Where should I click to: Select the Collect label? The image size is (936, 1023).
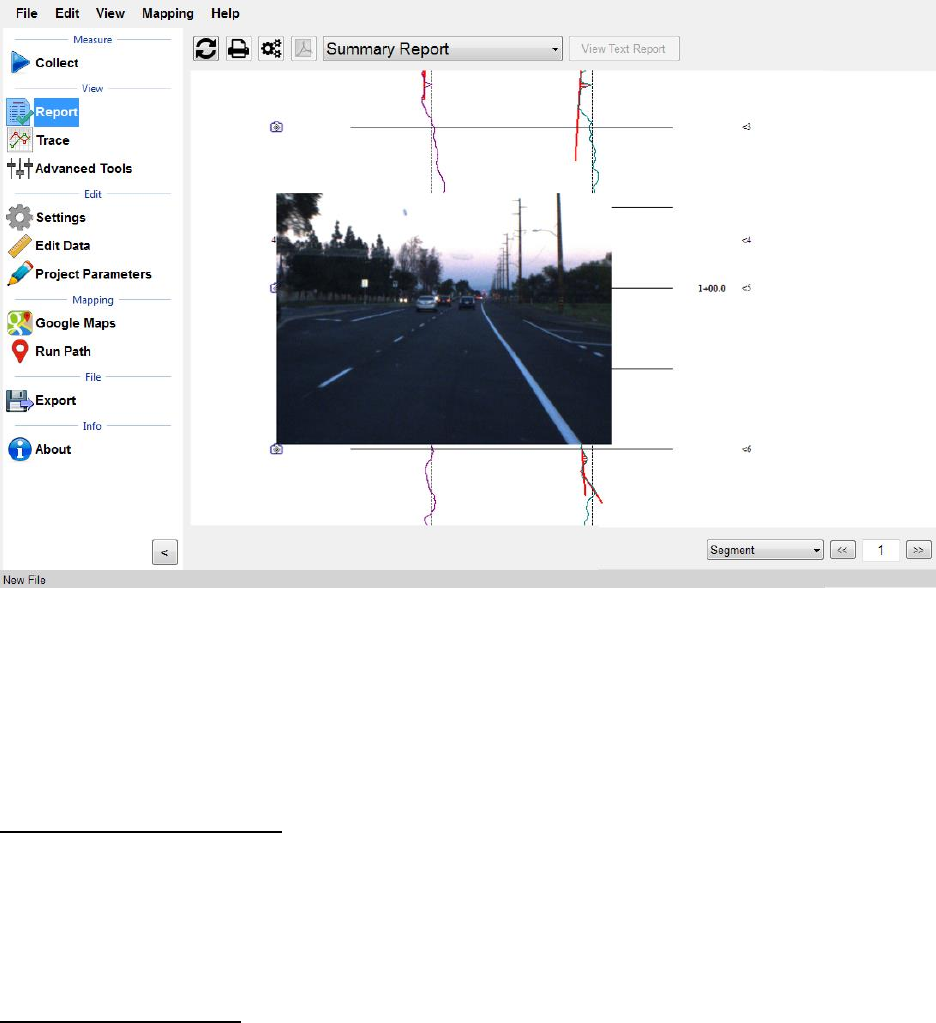(57, 63)
